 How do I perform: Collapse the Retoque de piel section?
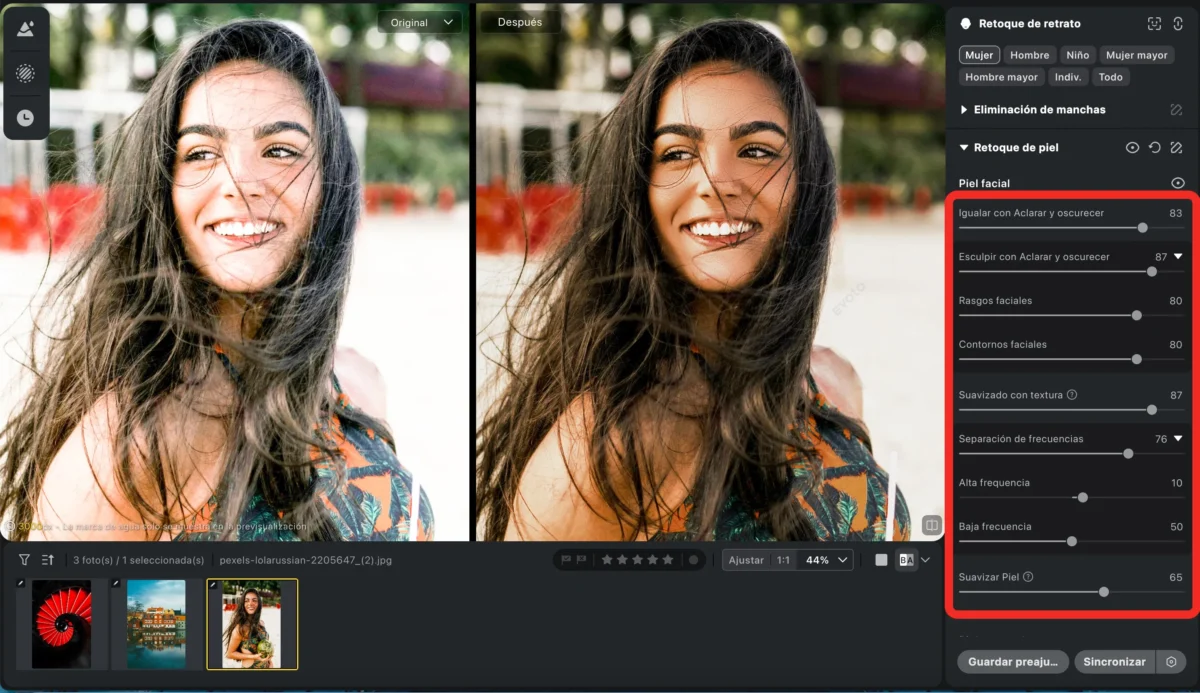(x=964, y=148)
